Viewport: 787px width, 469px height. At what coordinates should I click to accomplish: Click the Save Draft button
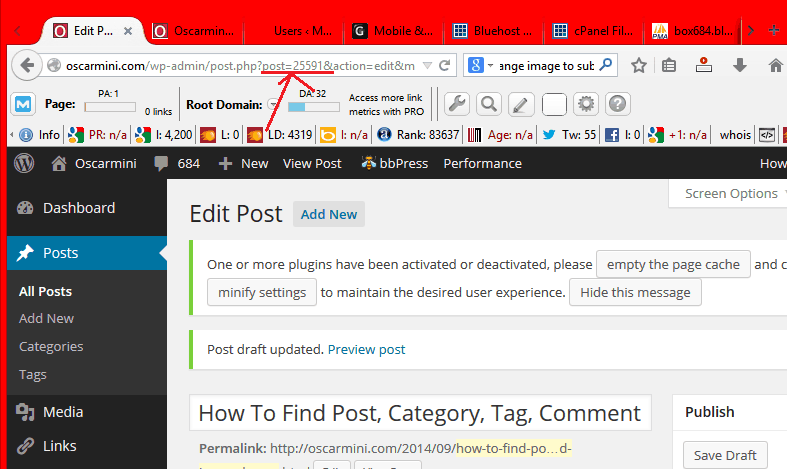pyautogui.click(x=725, y=455)
